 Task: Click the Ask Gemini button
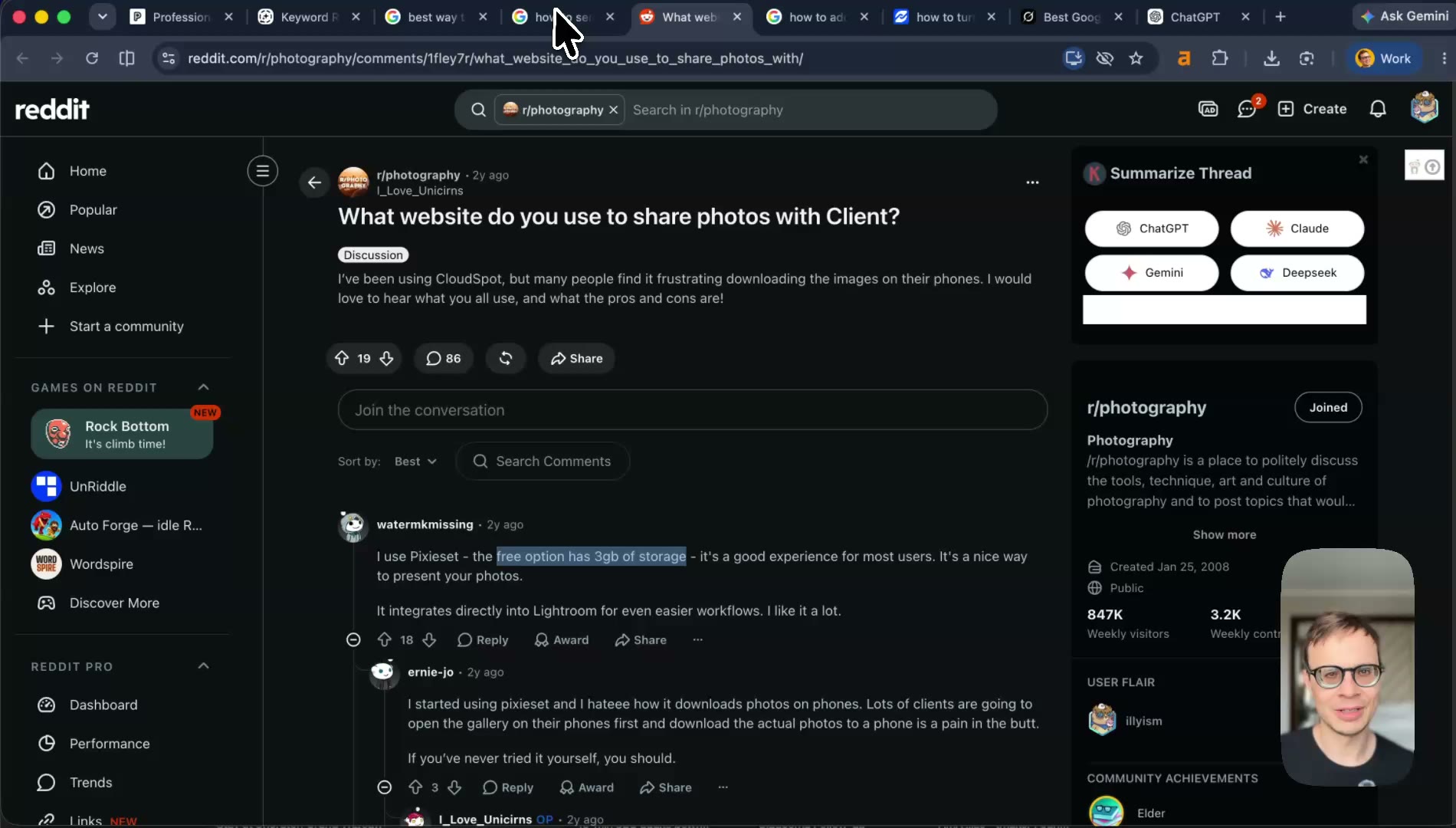1404,16
